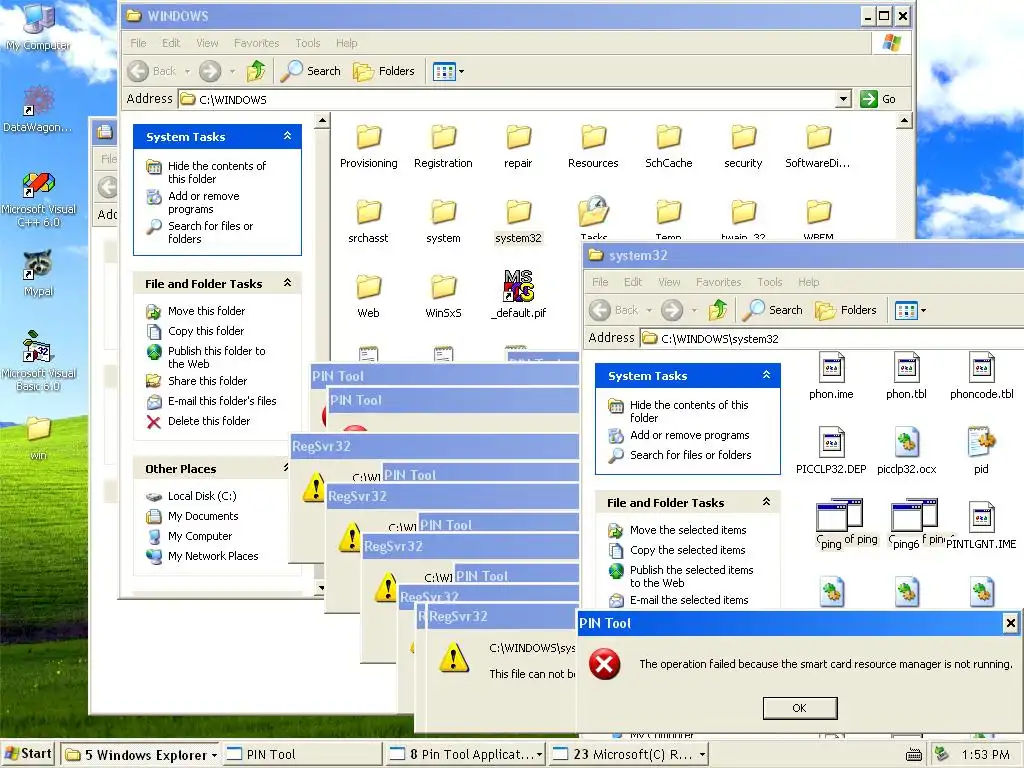Select the ping program icon

coord(839,516)
